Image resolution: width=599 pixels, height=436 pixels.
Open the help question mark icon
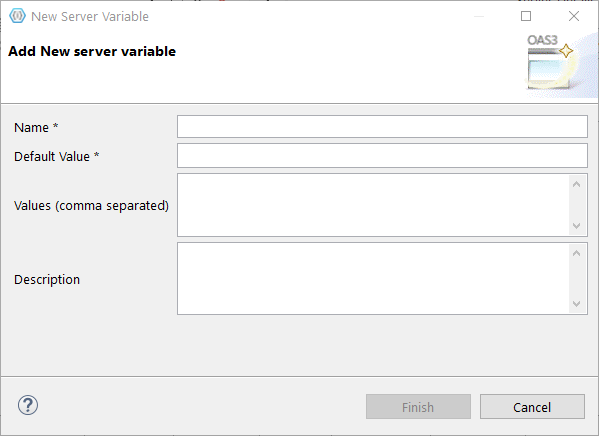[28, 405]
